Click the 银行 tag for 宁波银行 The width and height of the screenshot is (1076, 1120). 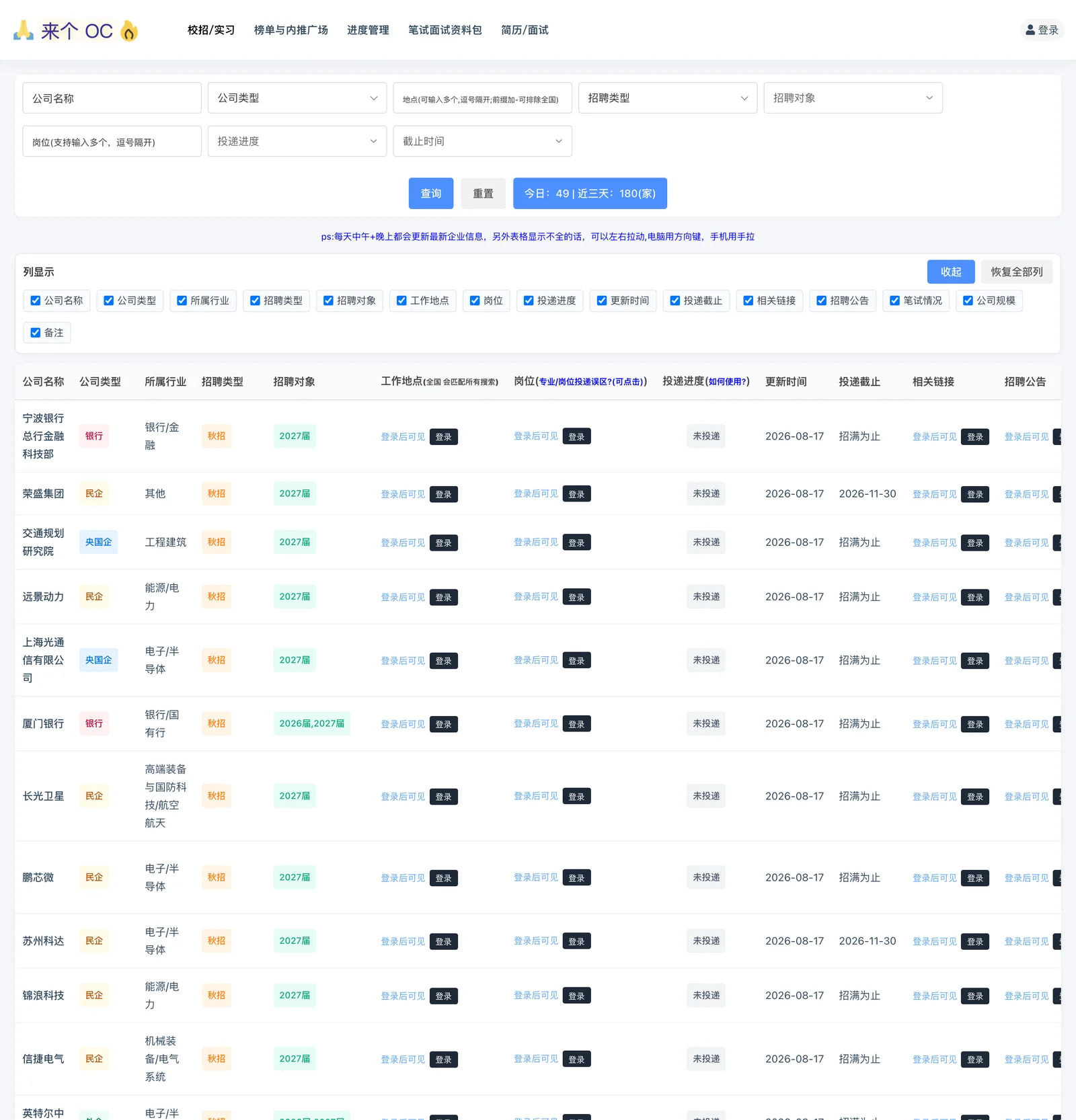[x=94, y=436]
